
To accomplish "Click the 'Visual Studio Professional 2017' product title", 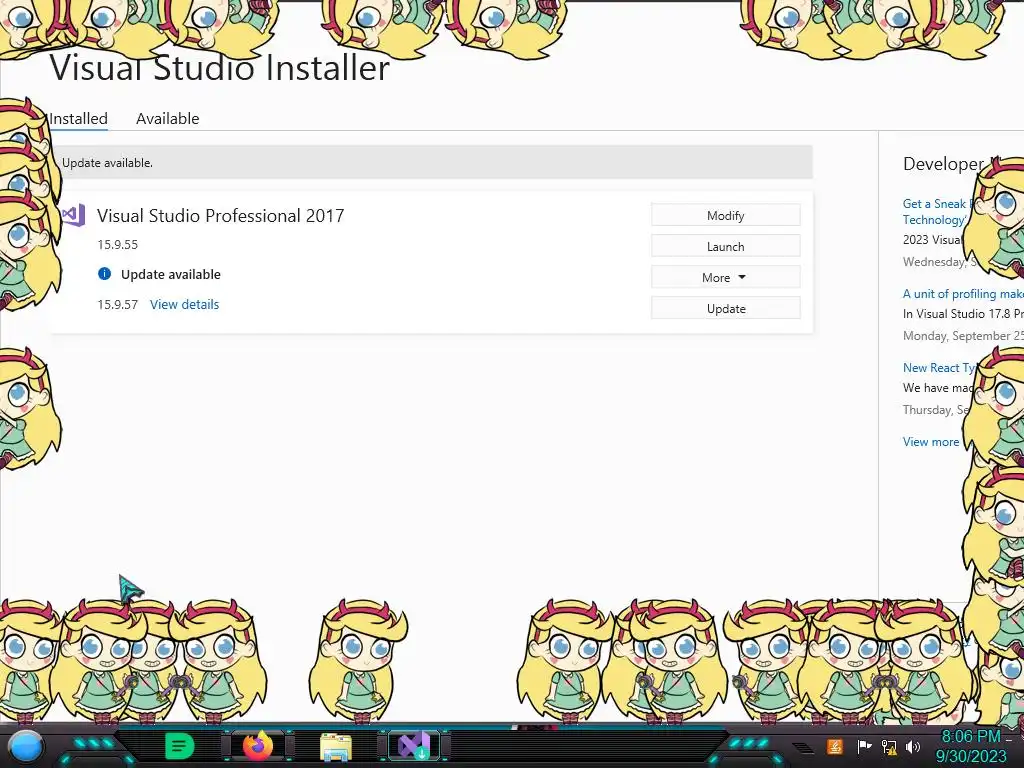I will point(221,216).
